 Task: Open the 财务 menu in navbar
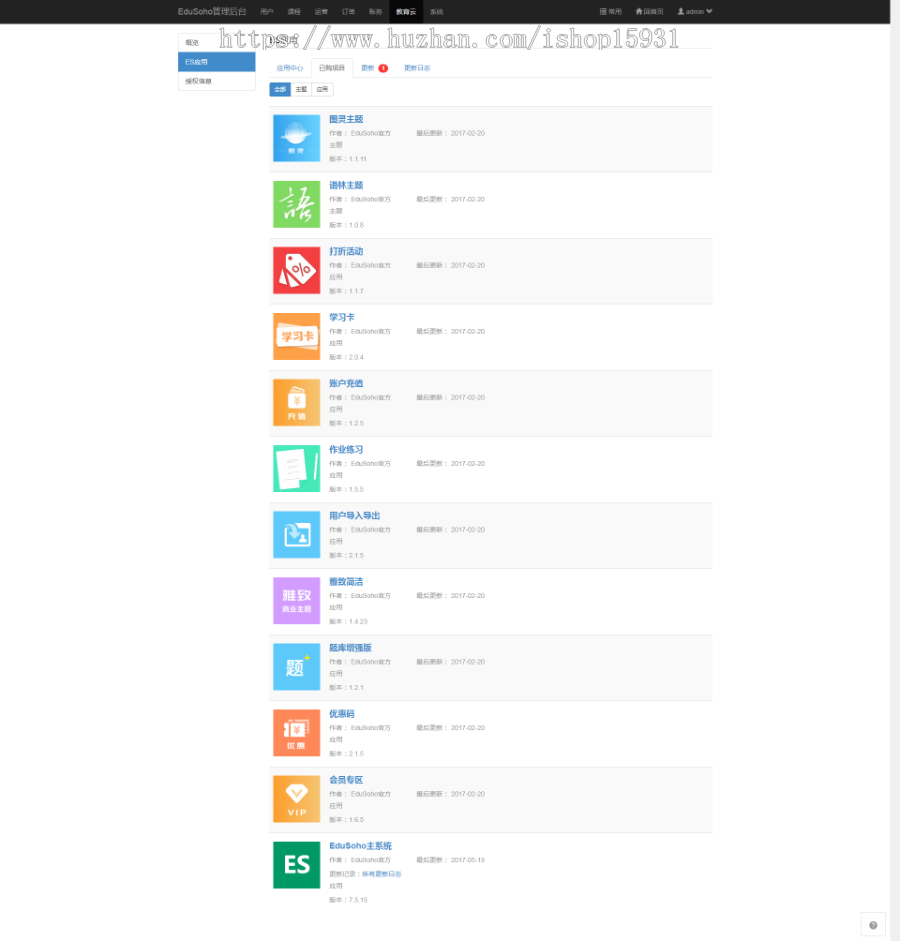tap(375, 11)
